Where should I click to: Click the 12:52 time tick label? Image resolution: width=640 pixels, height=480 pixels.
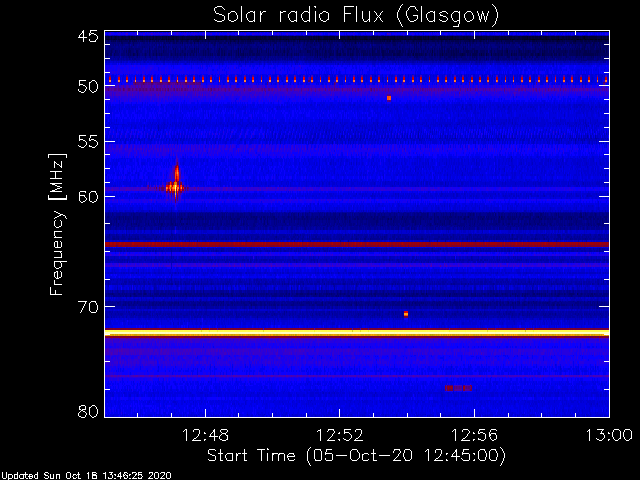[340, 435]
